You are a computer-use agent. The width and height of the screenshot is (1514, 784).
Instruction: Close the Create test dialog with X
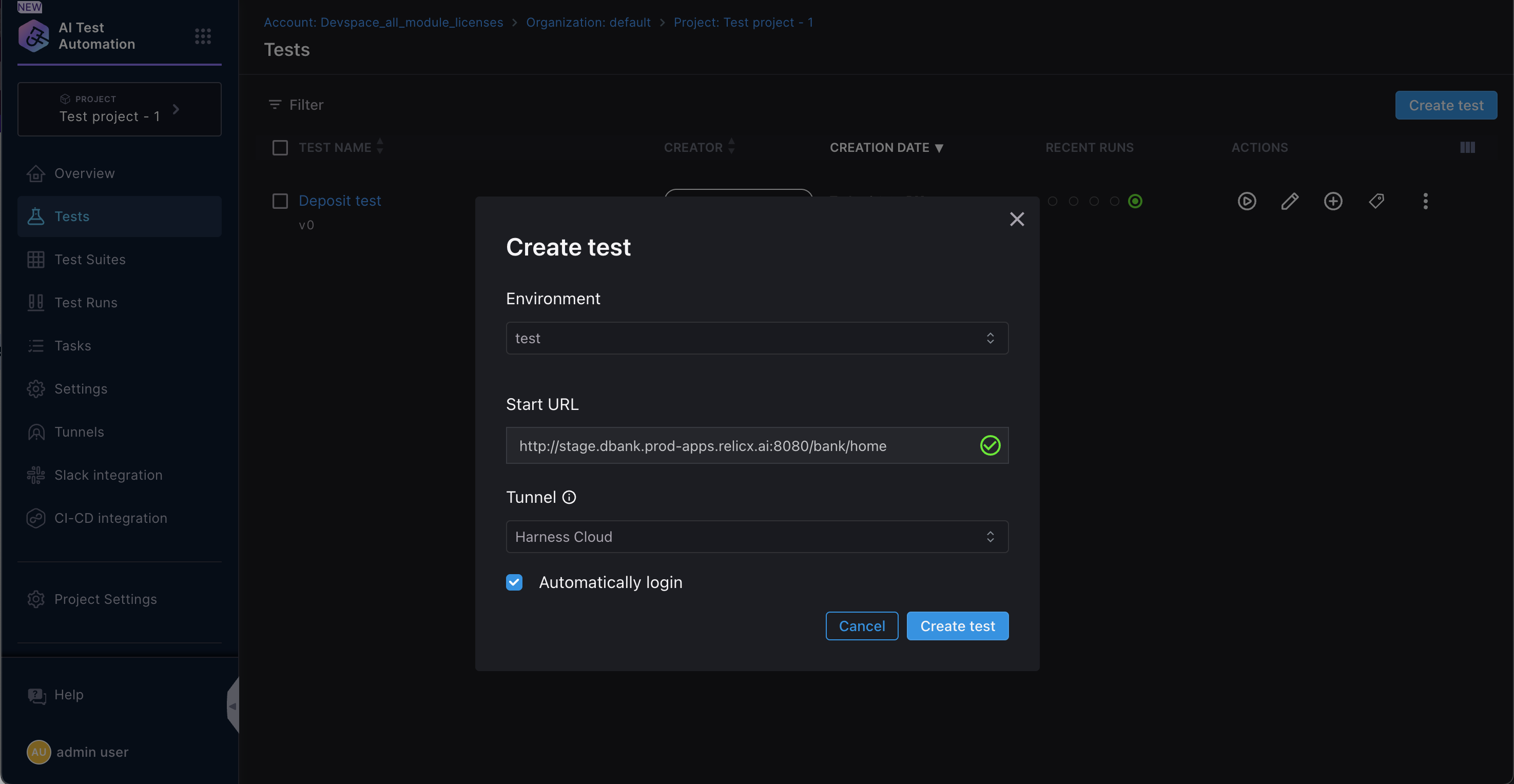pyautogui.click(x=1016, y=219)
